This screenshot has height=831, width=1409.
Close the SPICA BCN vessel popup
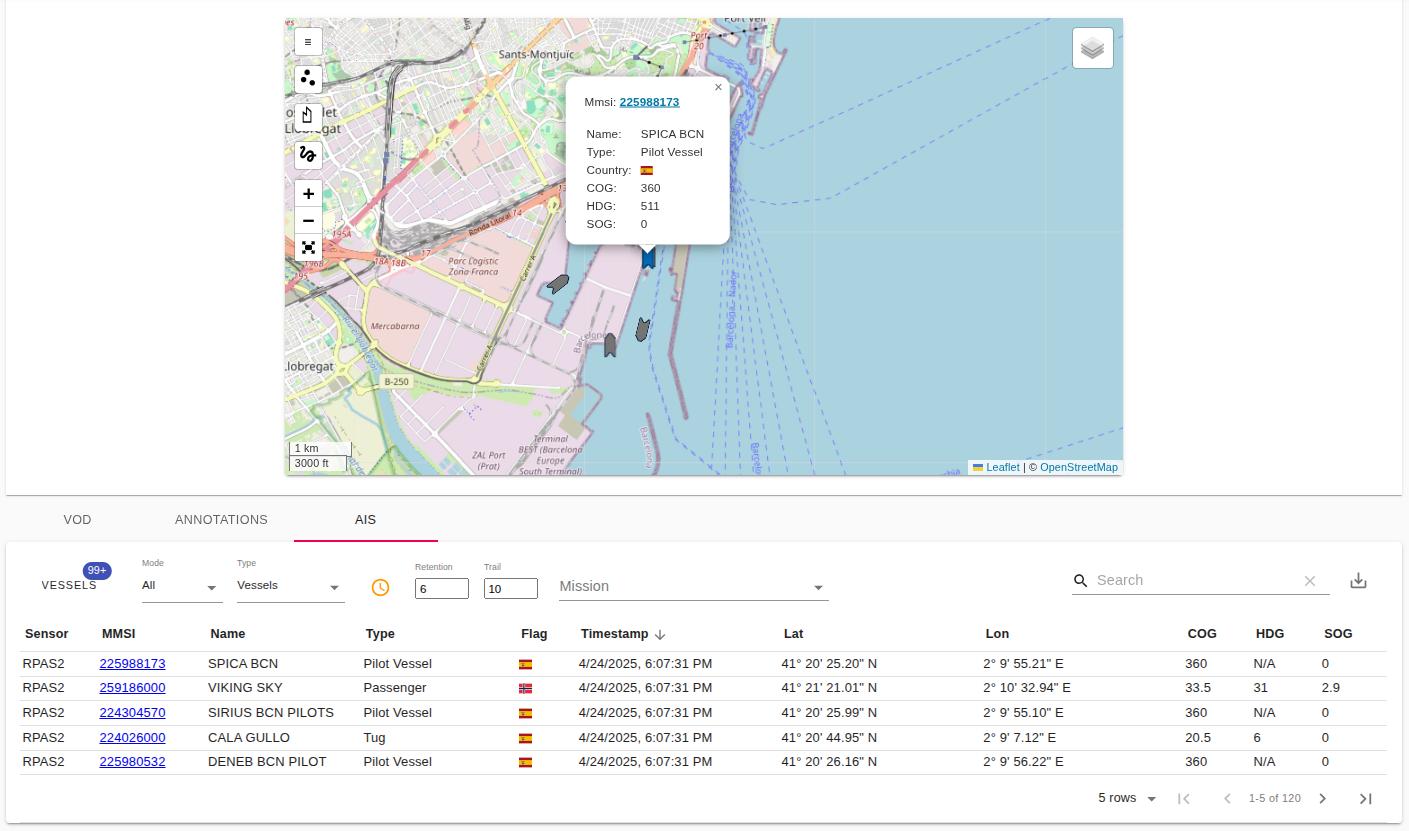[x=718, y=87]
